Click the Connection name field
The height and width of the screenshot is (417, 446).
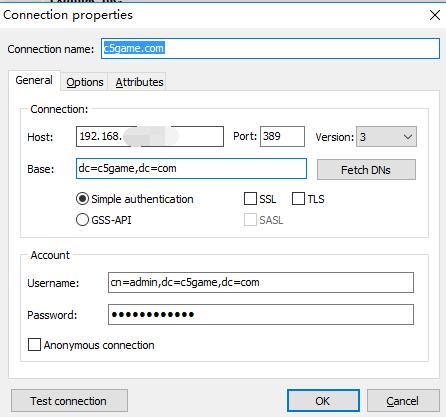pos(270,49)
